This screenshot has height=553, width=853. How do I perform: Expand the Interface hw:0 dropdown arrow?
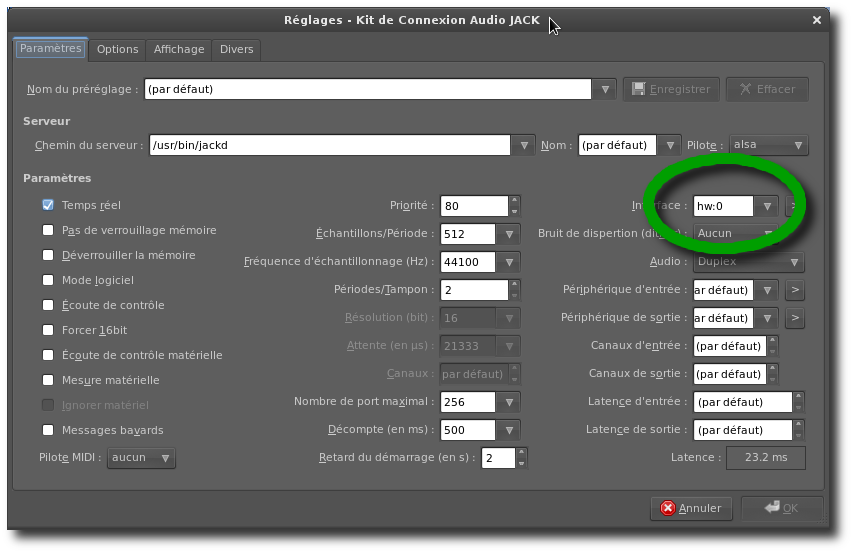click(x=767, y=206)
